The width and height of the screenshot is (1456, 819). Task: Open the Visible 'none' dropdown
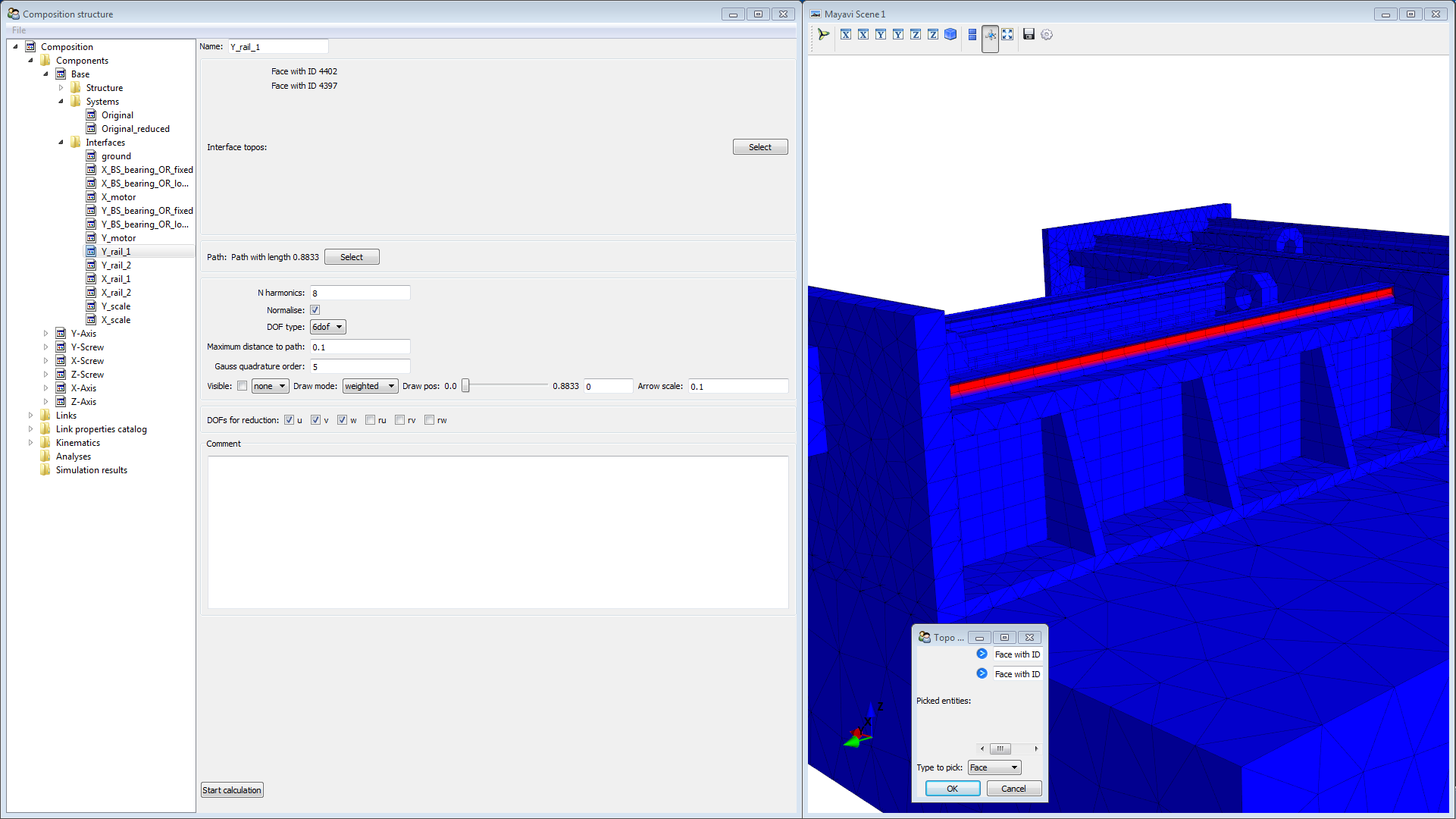click(270, 386)
